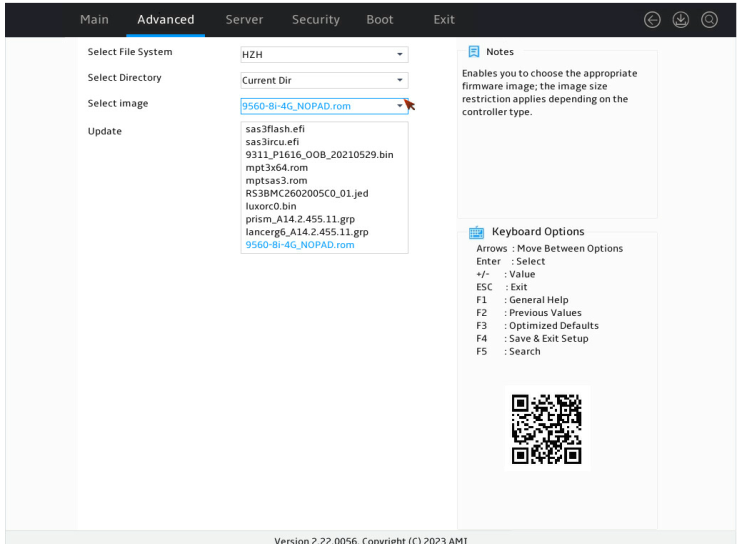Pick mpt3x64.rom from the list
The image size is (737, 544).
coord(276,168)
